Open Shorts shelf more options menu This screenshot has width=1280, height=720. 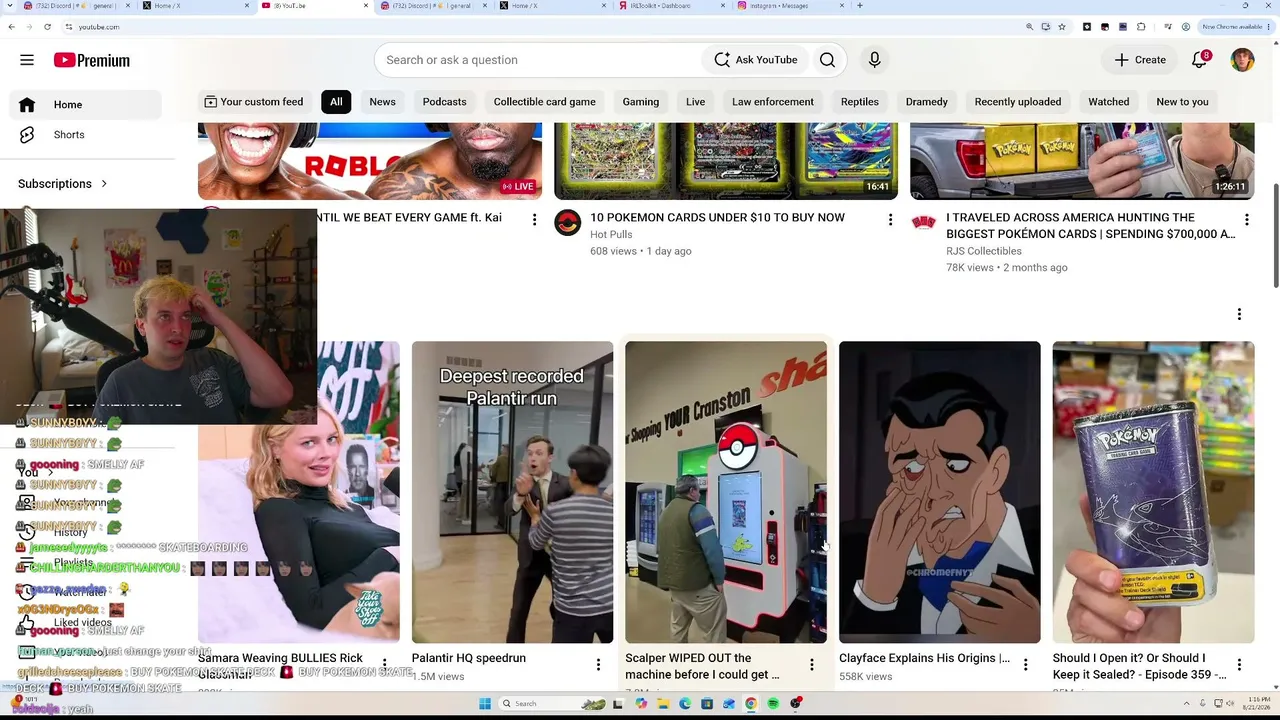pyautogui.click(x=1239, y=314)
